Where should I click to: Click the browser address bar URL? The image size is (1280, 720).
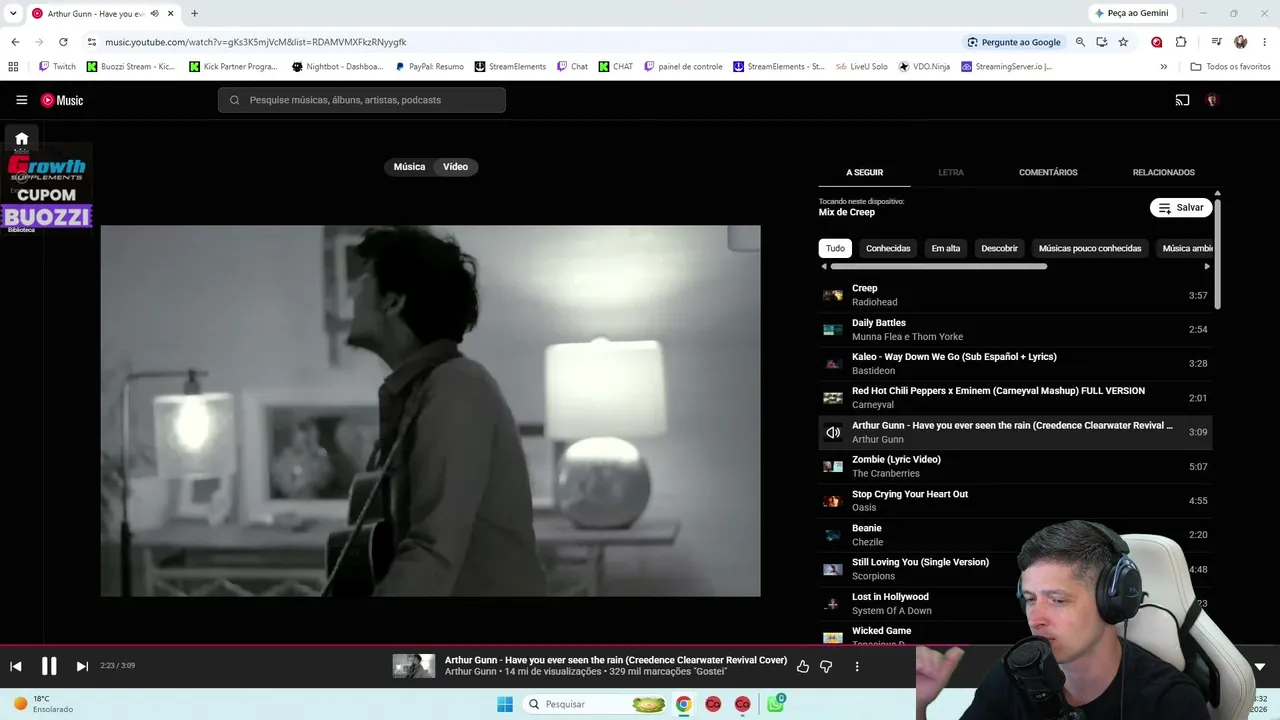256,42
